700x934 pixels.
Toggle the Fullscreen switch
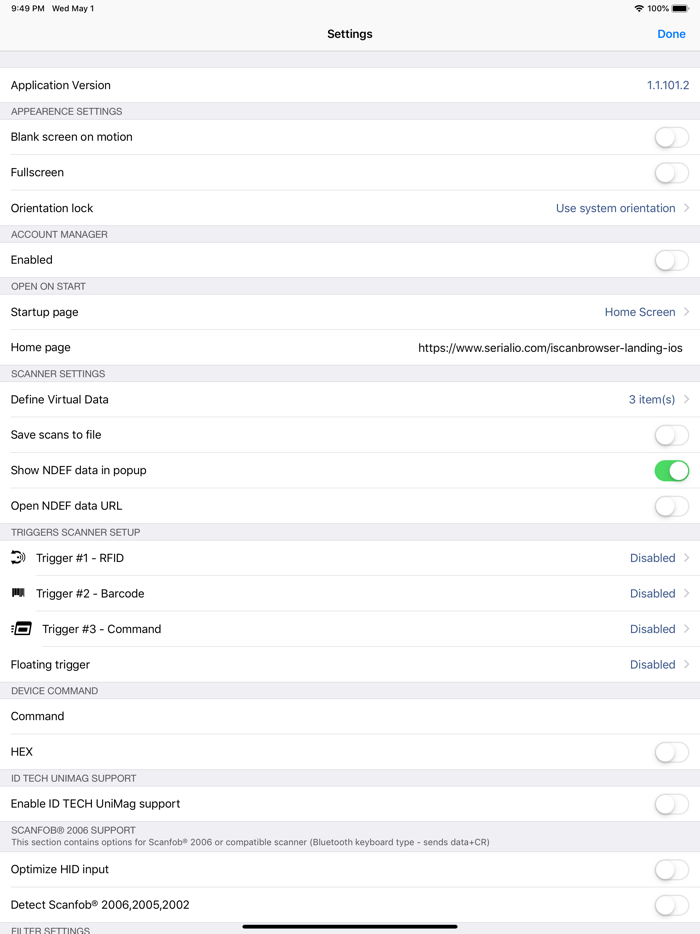pos(671,172)
